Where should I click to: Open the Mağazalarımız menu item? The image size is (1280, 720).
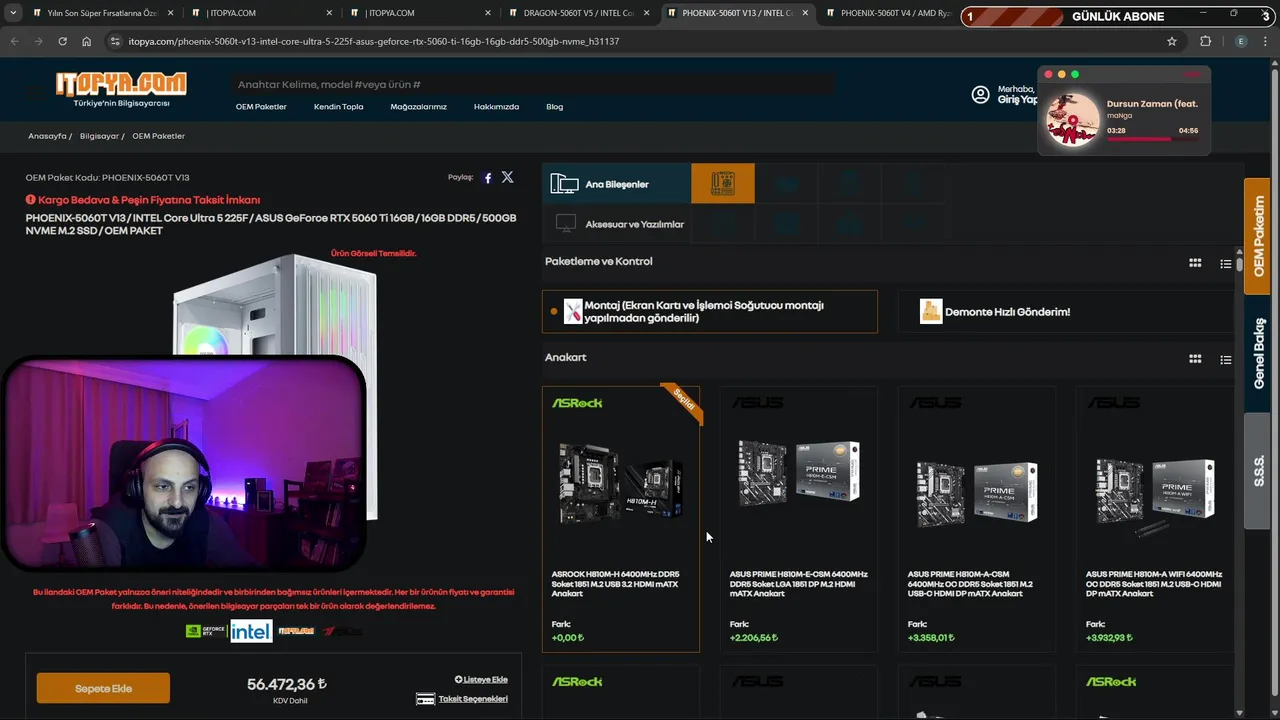(x=419, y=107)
